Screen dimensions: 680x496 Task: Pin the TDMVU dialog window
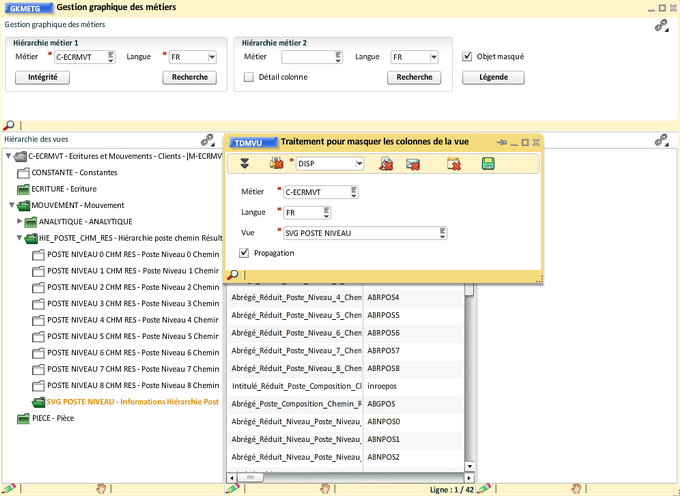503,143
